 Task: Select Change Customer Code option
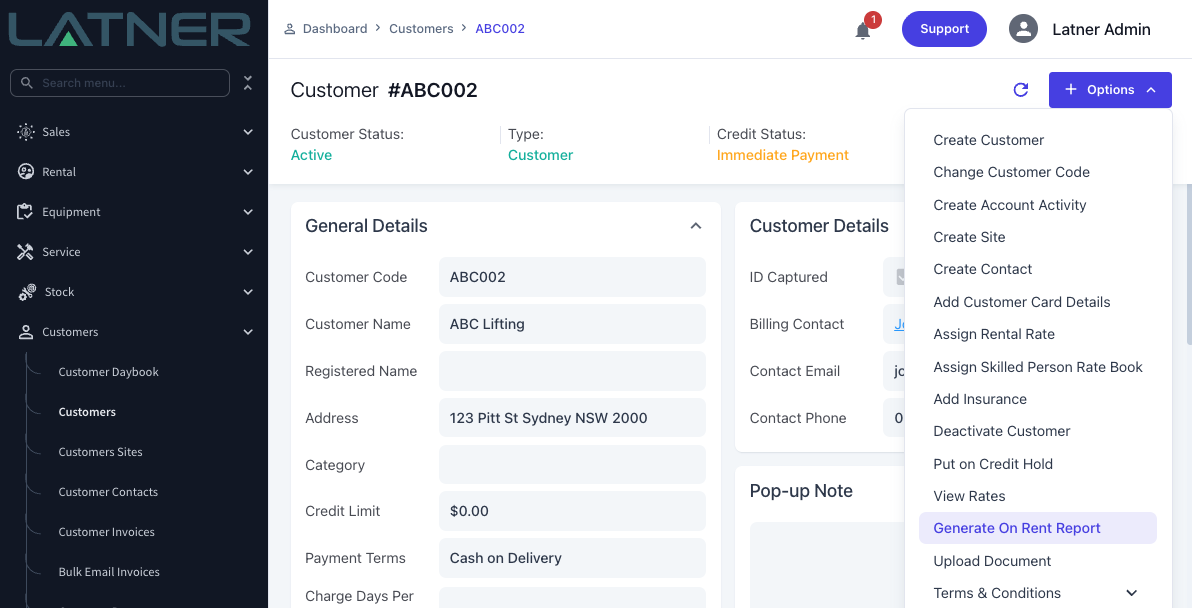tap(1011, 172)
